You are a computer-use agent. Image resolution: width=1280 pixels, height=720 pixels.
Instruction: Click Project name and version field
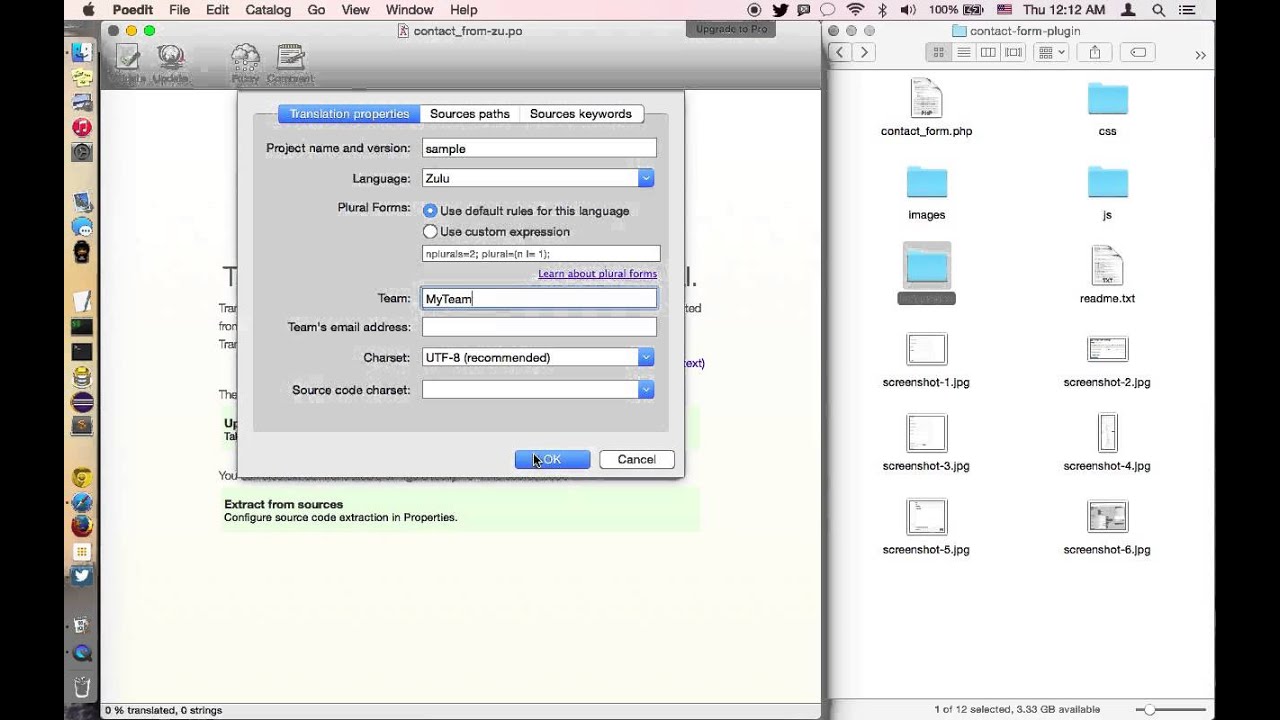(539, 148)
